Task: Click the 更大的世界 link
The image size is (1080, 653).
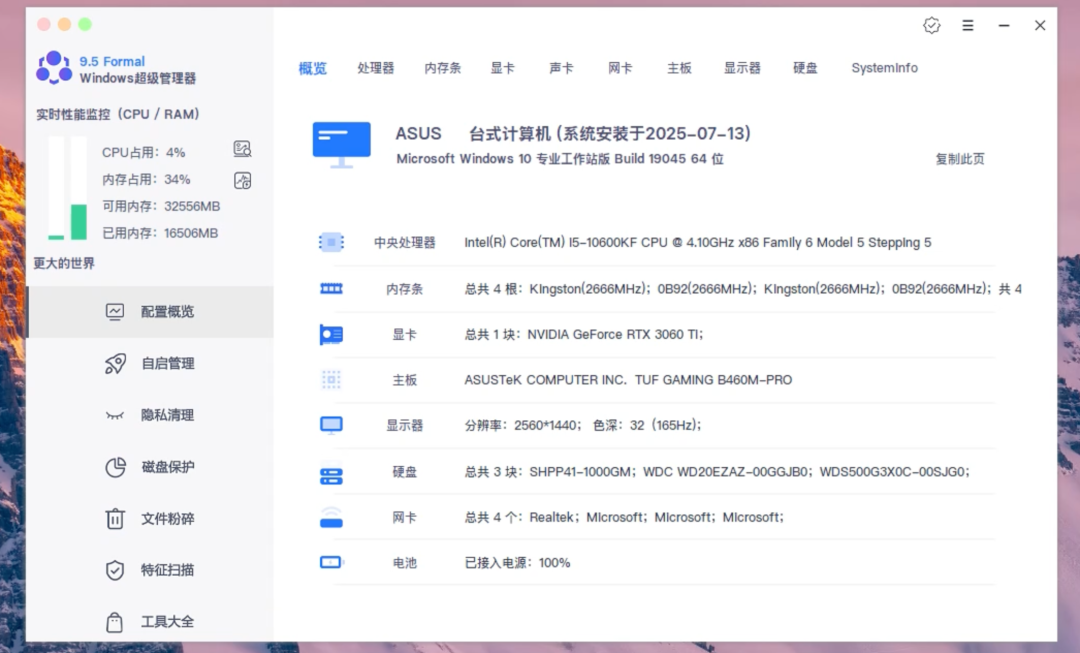Action: (64, 263)
